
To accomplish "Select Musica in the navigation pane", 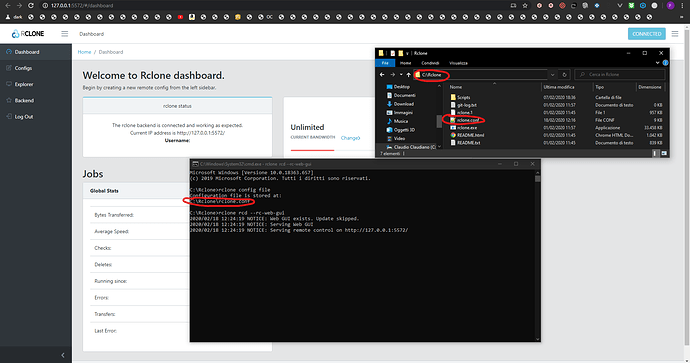I will (x=397, y=121).
